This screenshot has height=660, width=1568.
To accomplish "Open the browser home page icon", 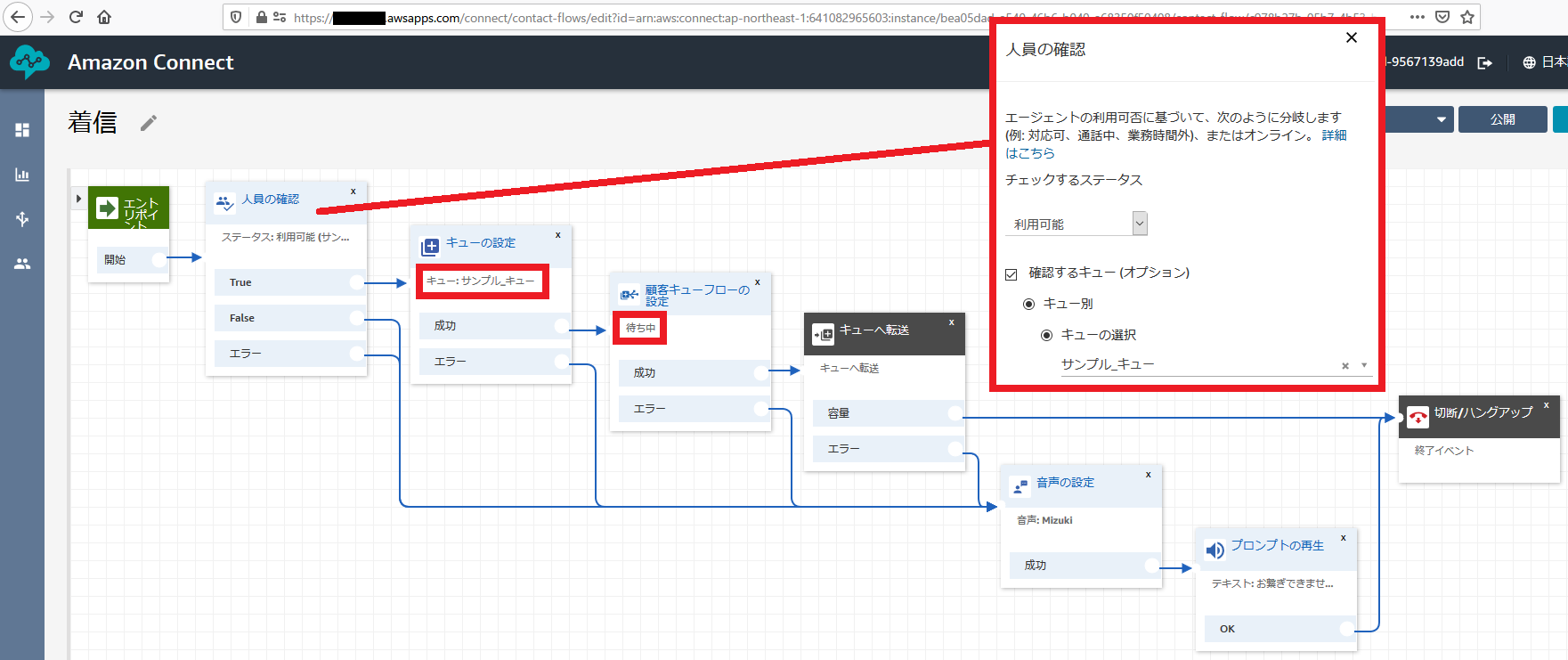I will [104, 17].
